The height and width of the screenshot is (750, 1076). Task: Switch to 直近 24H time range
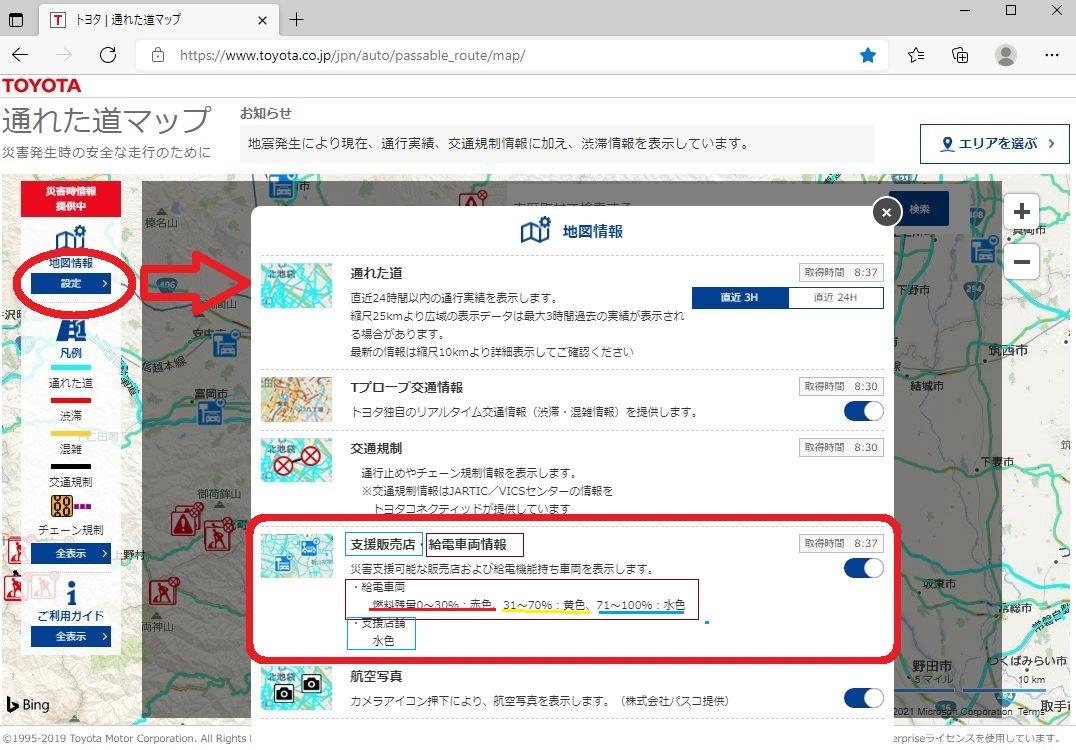point(835,297)
